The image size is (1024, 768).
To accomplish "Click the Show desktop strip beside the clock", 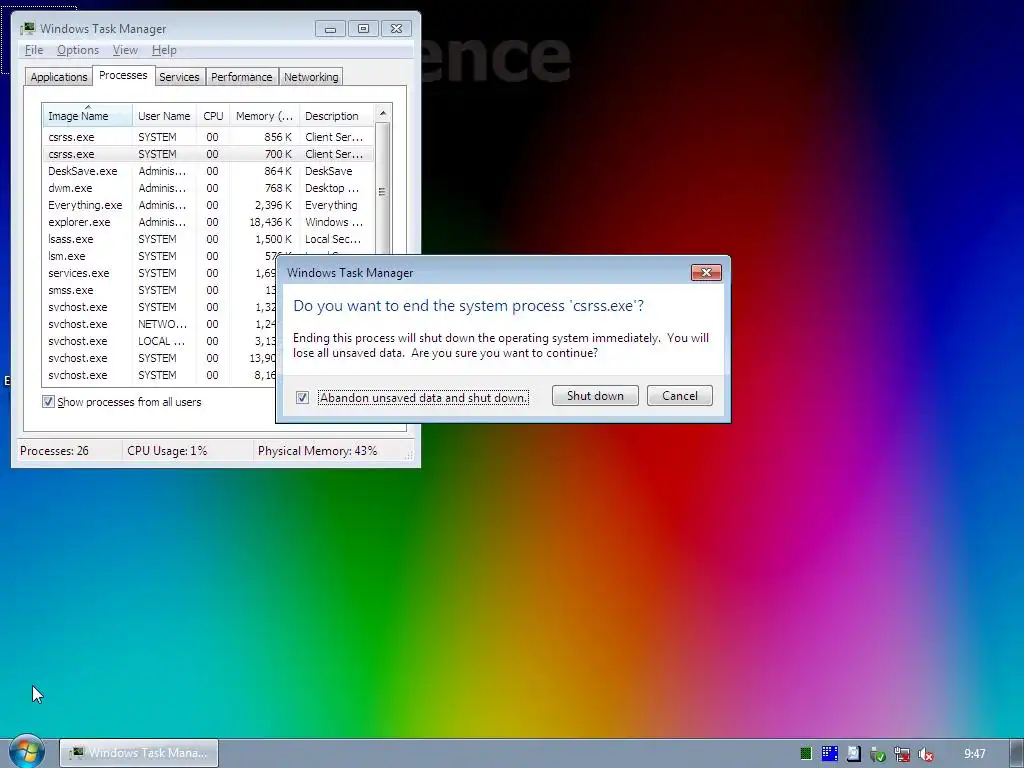I will (x=1017, y=753).
